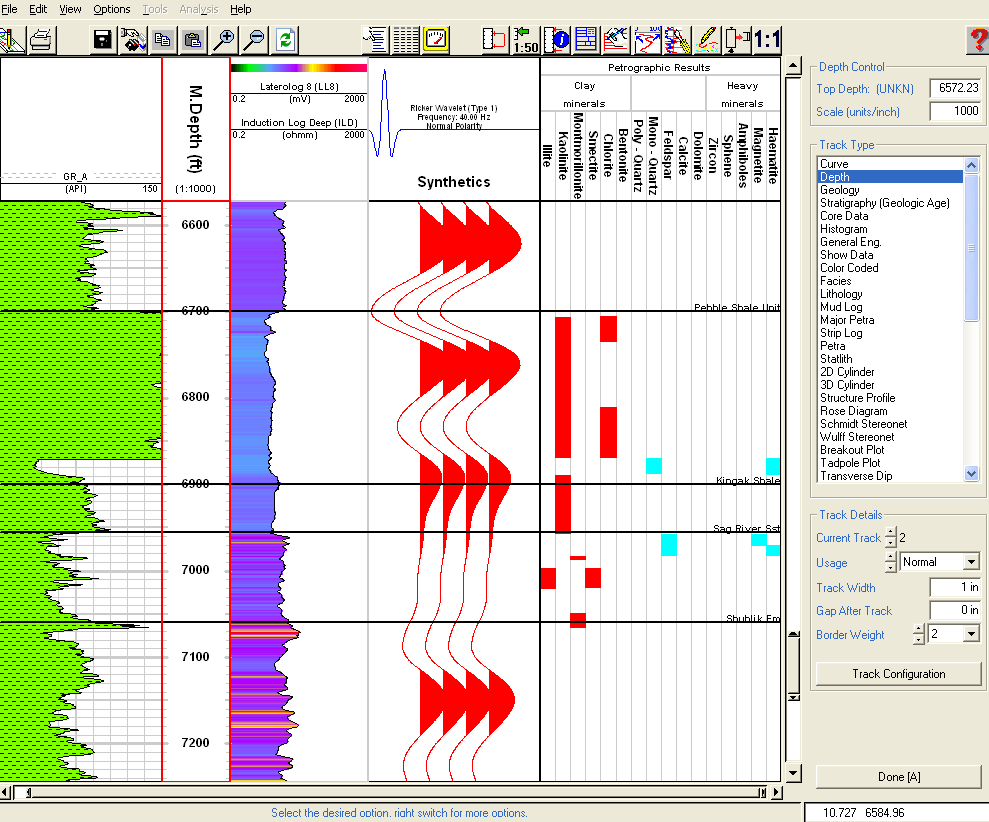The width and height of the screenshot is (989, 822).
Task: Select Lithology in the Track Type list
Action: [891, 294]
